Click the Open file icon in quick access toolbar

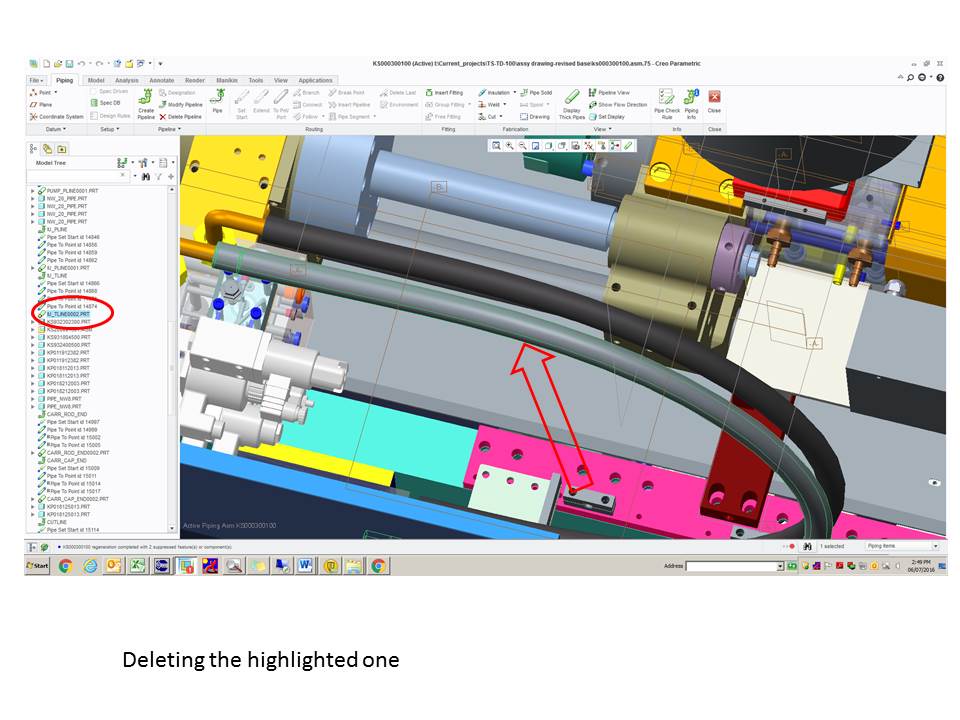58,64
